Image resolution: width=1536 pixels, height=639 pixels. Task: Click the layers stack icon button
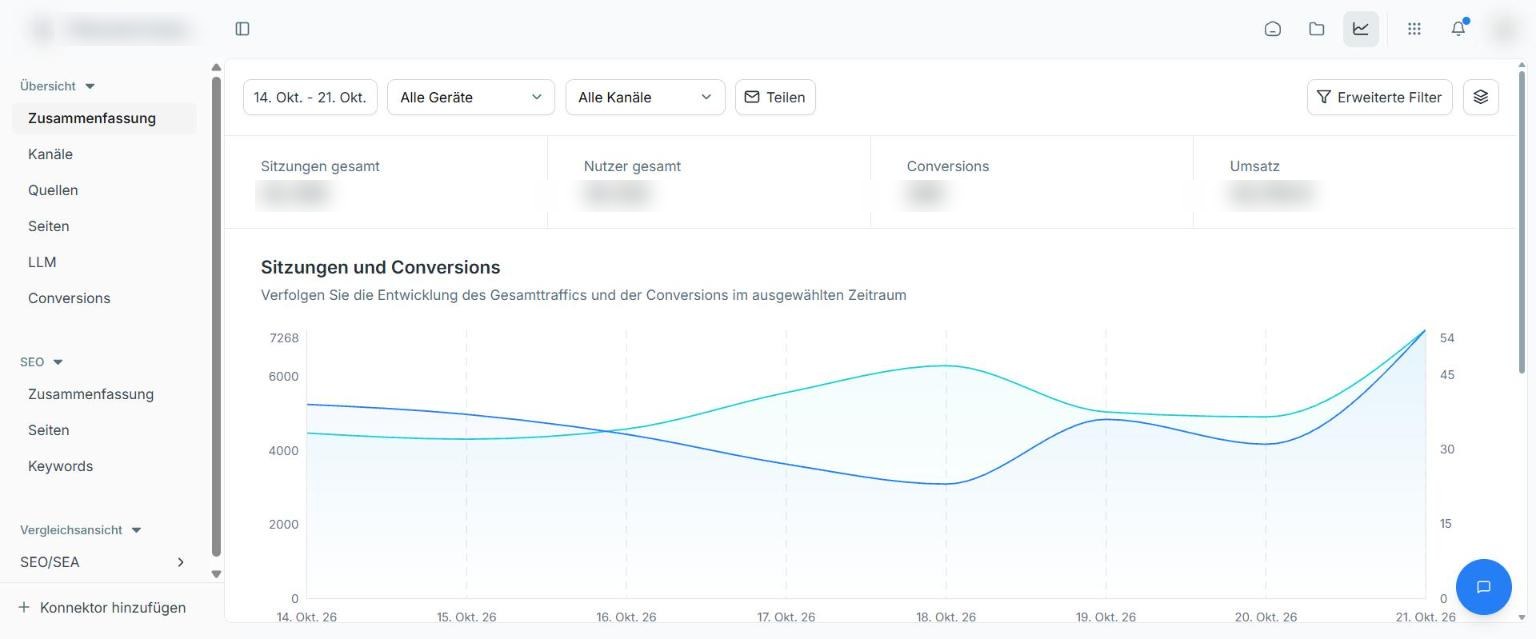[1481, 97]
